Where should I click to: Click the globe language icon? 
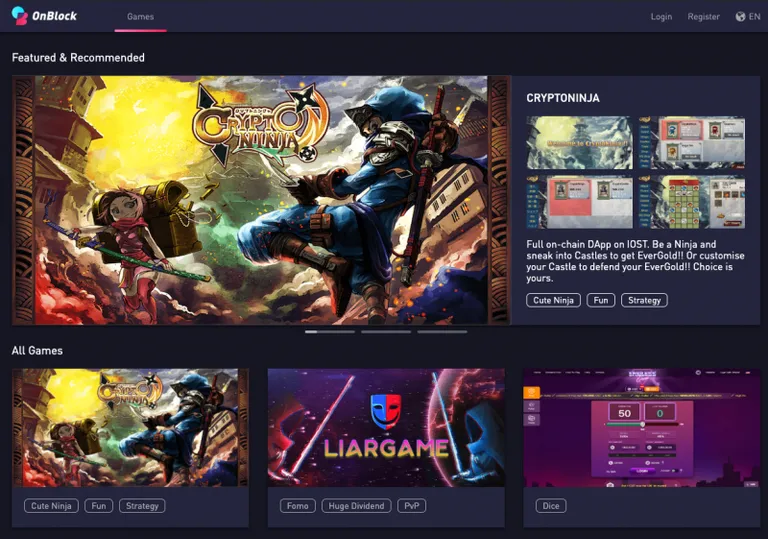740,17
